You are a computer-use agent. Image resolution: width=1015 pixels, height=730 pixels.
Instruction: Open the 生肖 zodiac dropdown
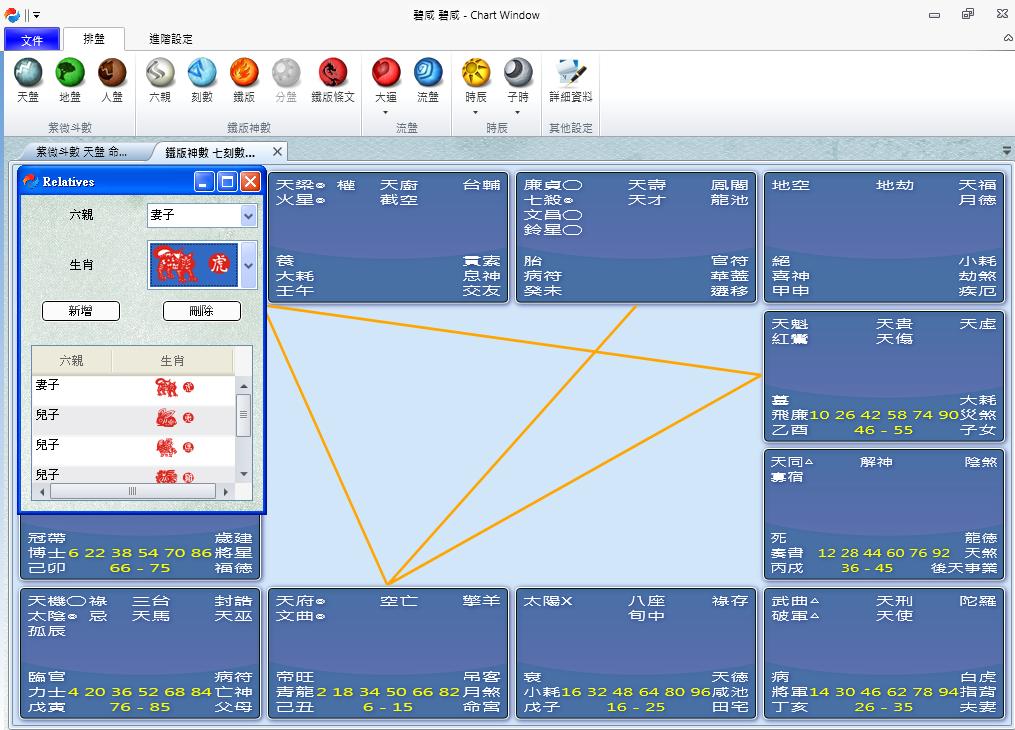248,265
